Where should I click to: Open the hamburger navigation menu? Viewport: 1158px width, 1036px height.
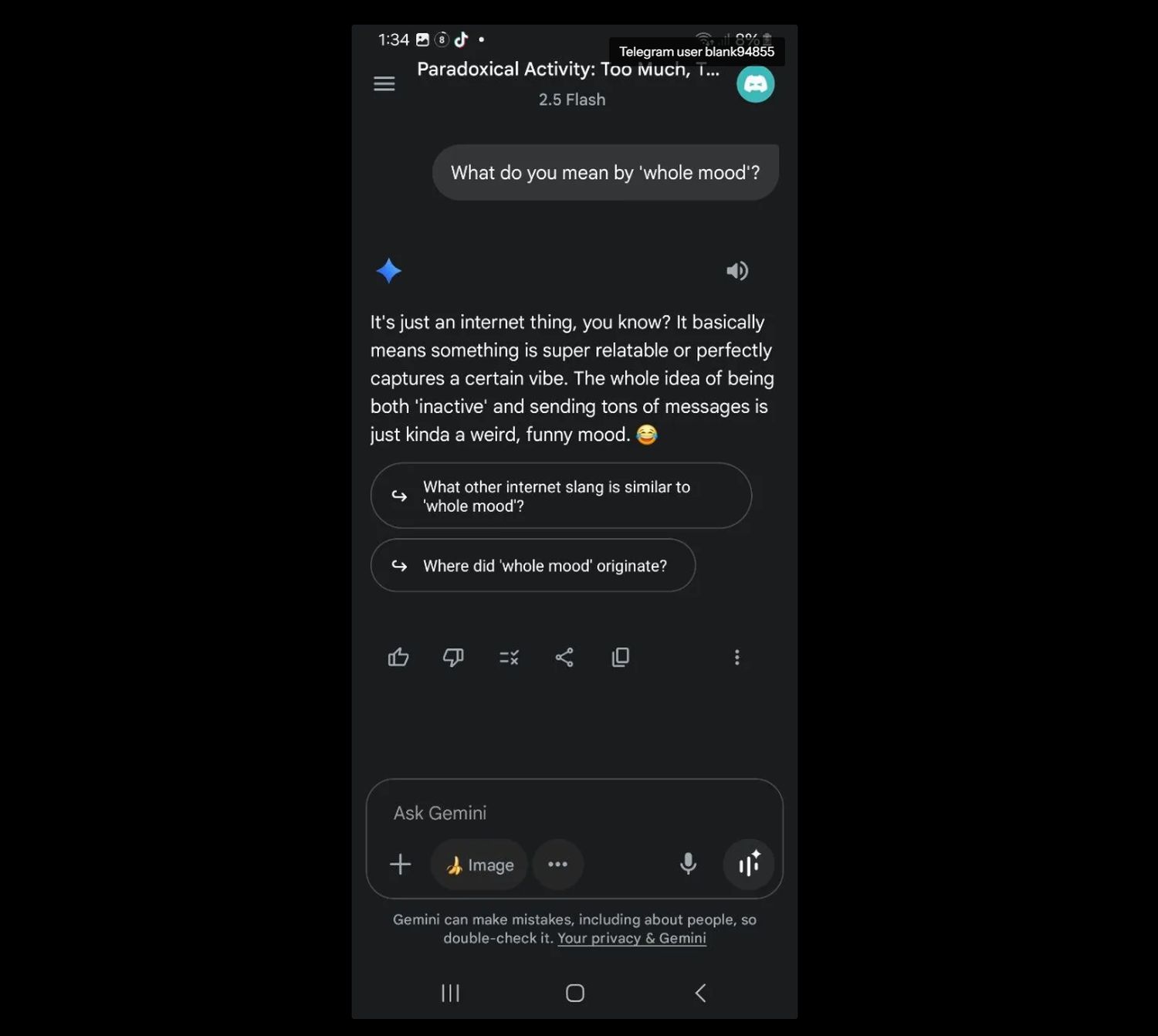[x=384, y=83]
